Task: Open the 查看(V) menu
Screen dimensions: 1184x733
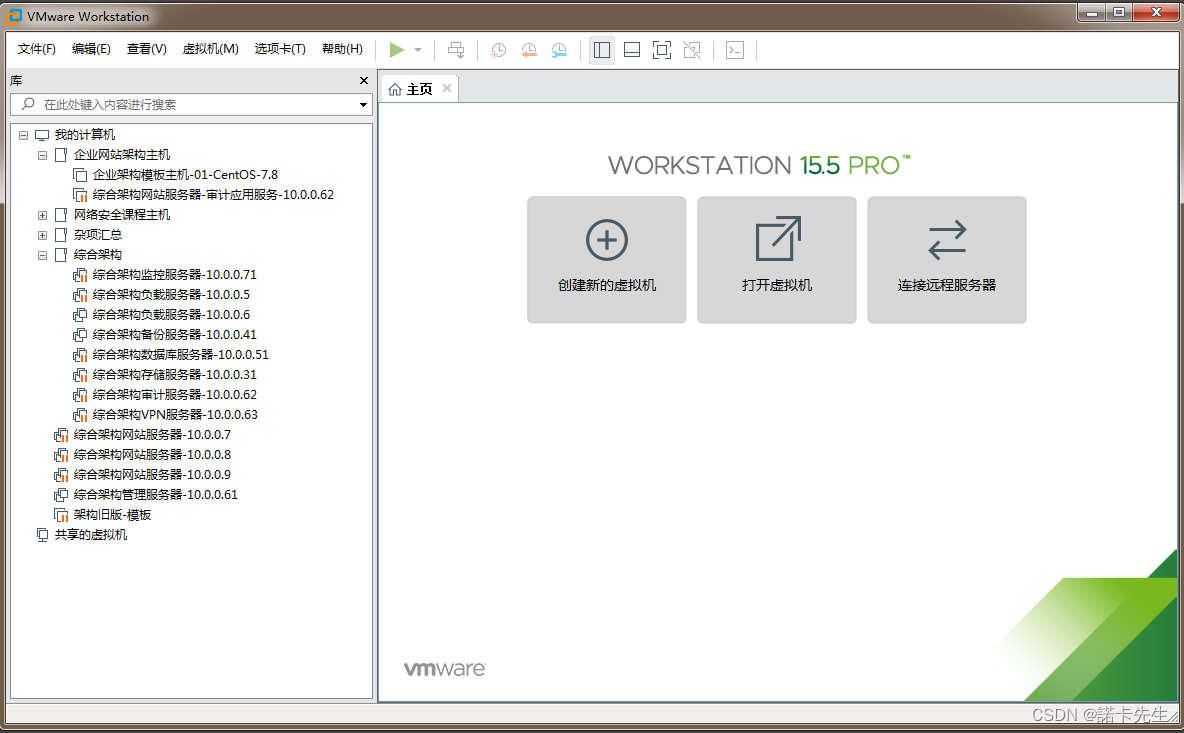Action: click(x=146, y=49)
